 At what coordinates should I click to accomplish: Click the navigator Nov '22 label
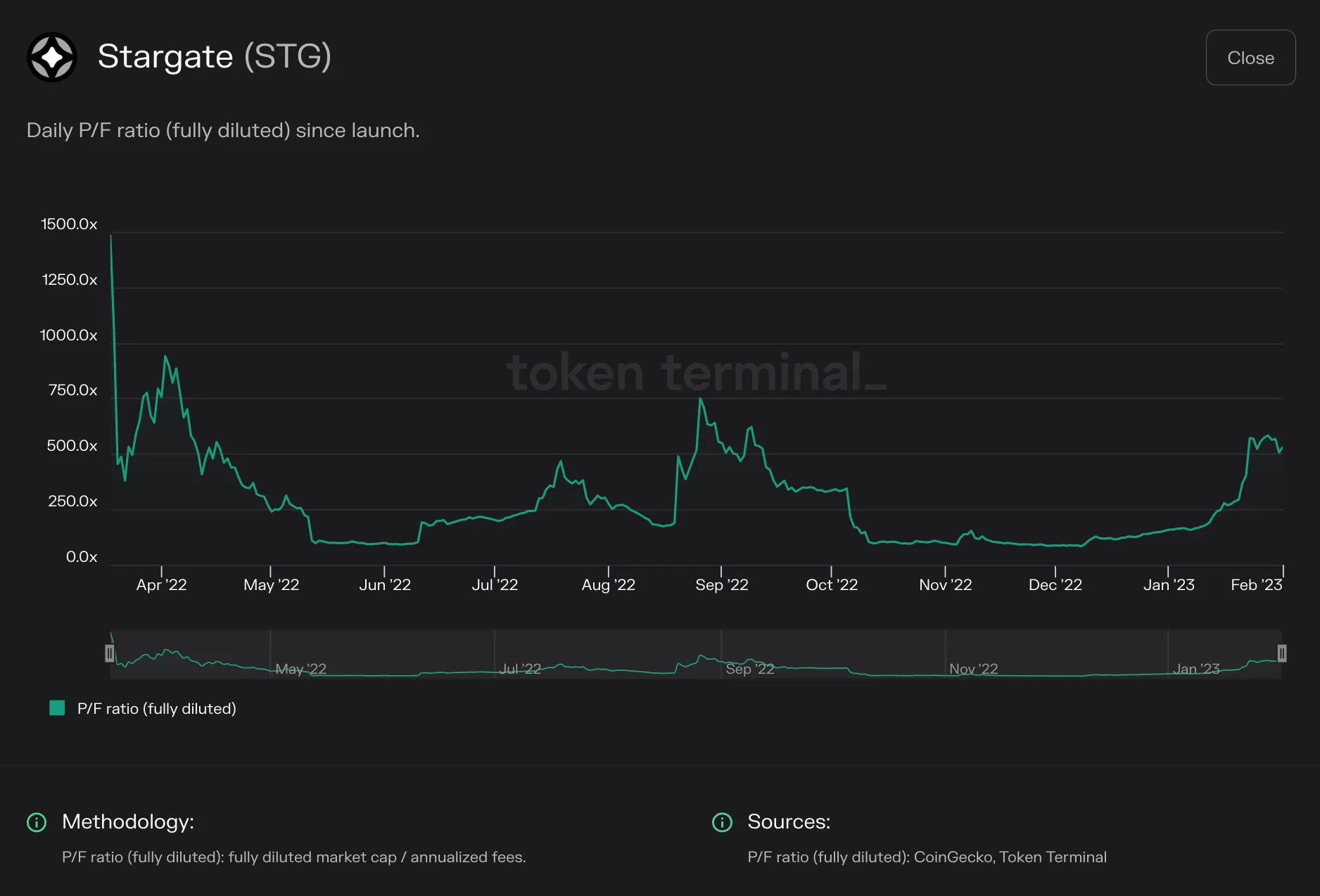pos(973,668)
